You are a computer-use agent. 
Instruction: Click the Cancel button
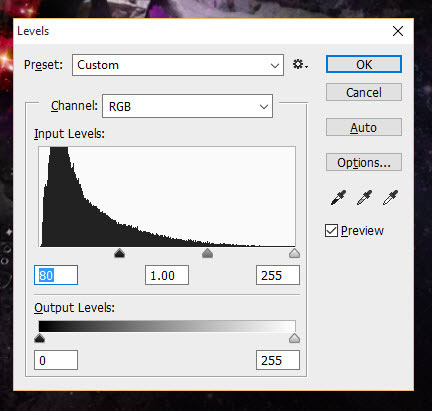(364, 92)
